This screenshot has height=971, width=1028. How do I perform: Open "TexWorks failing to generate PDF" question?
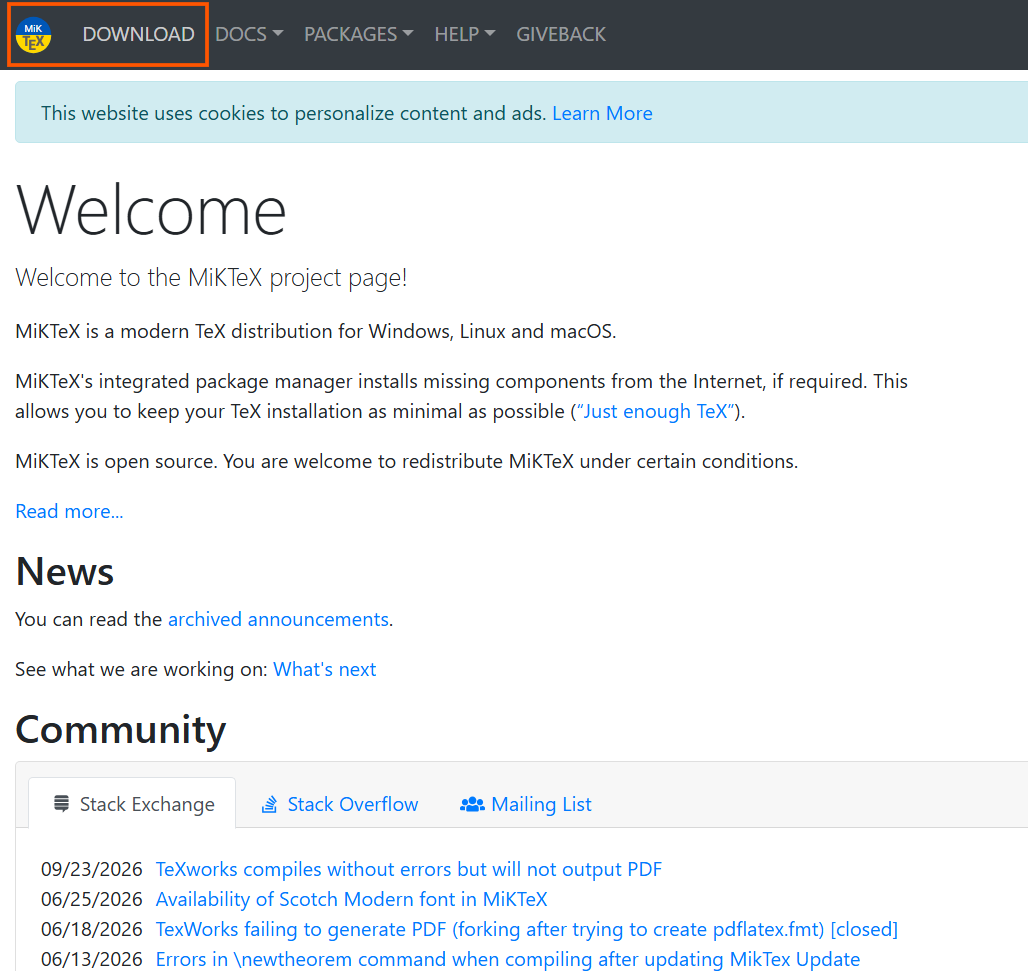pyautogui.click(x=526, y=930)
